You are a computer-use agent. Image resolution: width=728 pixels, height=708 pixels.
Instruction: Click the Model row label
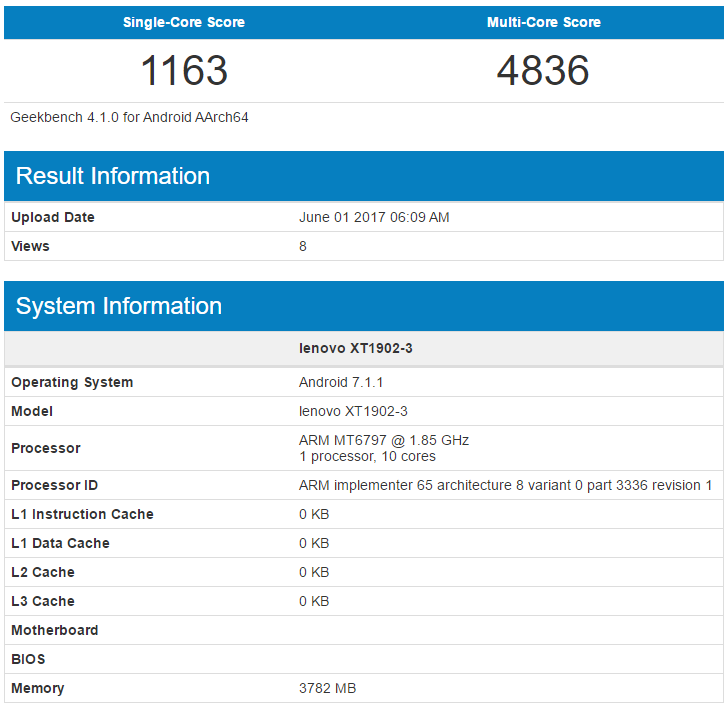click(32, 411)
